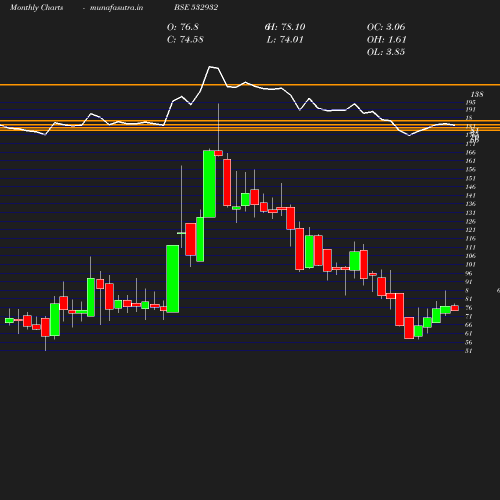
Task: Click the 51 price axis label
Action: [x=469, y=351]
